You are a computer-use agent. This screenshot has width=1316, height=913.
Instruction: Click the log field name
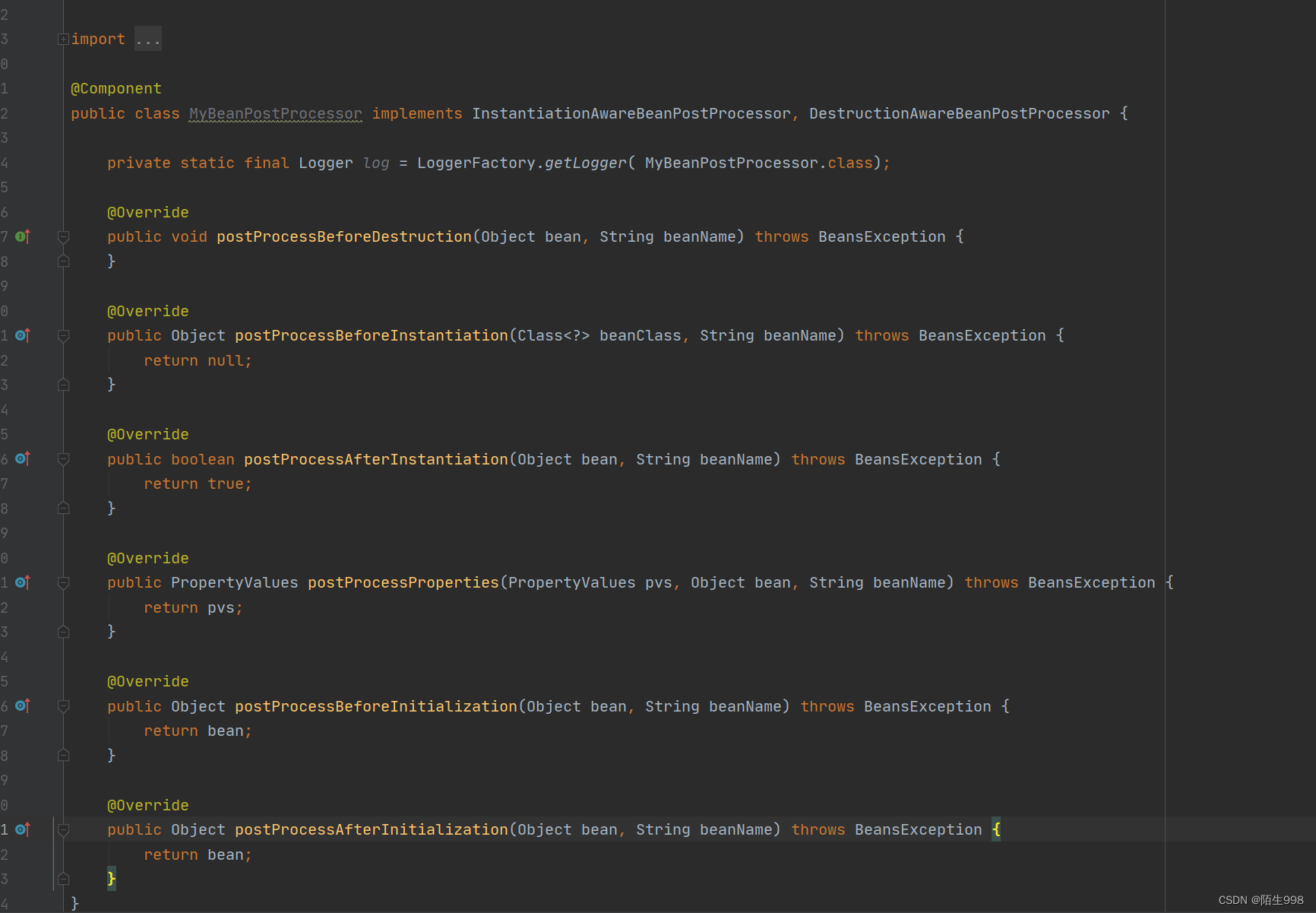[x=376, y=163]
